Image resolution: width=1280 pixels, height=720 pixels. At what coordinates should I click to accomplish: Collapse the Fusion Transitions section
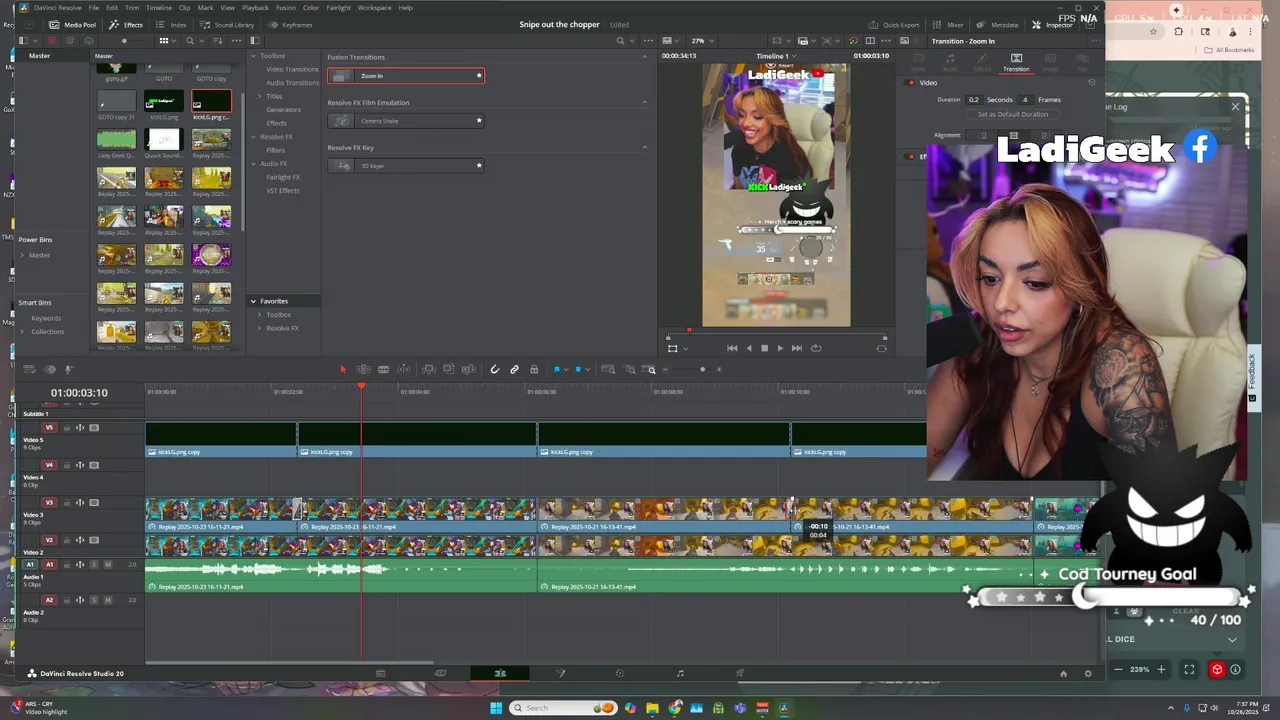(644, 57)
